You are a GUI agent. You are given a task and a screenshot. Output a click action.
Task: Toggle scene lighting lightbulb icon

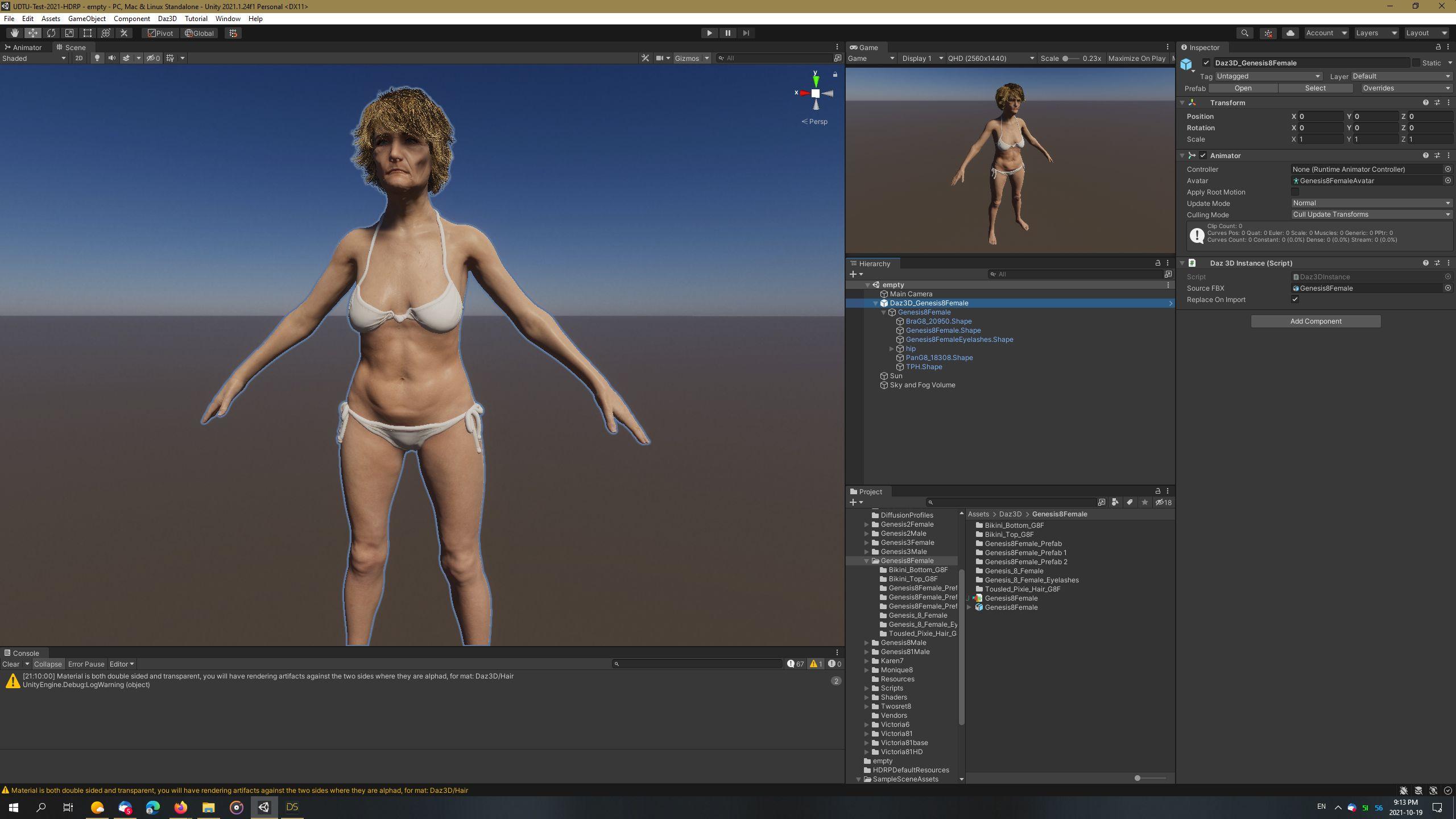[97, 58]
